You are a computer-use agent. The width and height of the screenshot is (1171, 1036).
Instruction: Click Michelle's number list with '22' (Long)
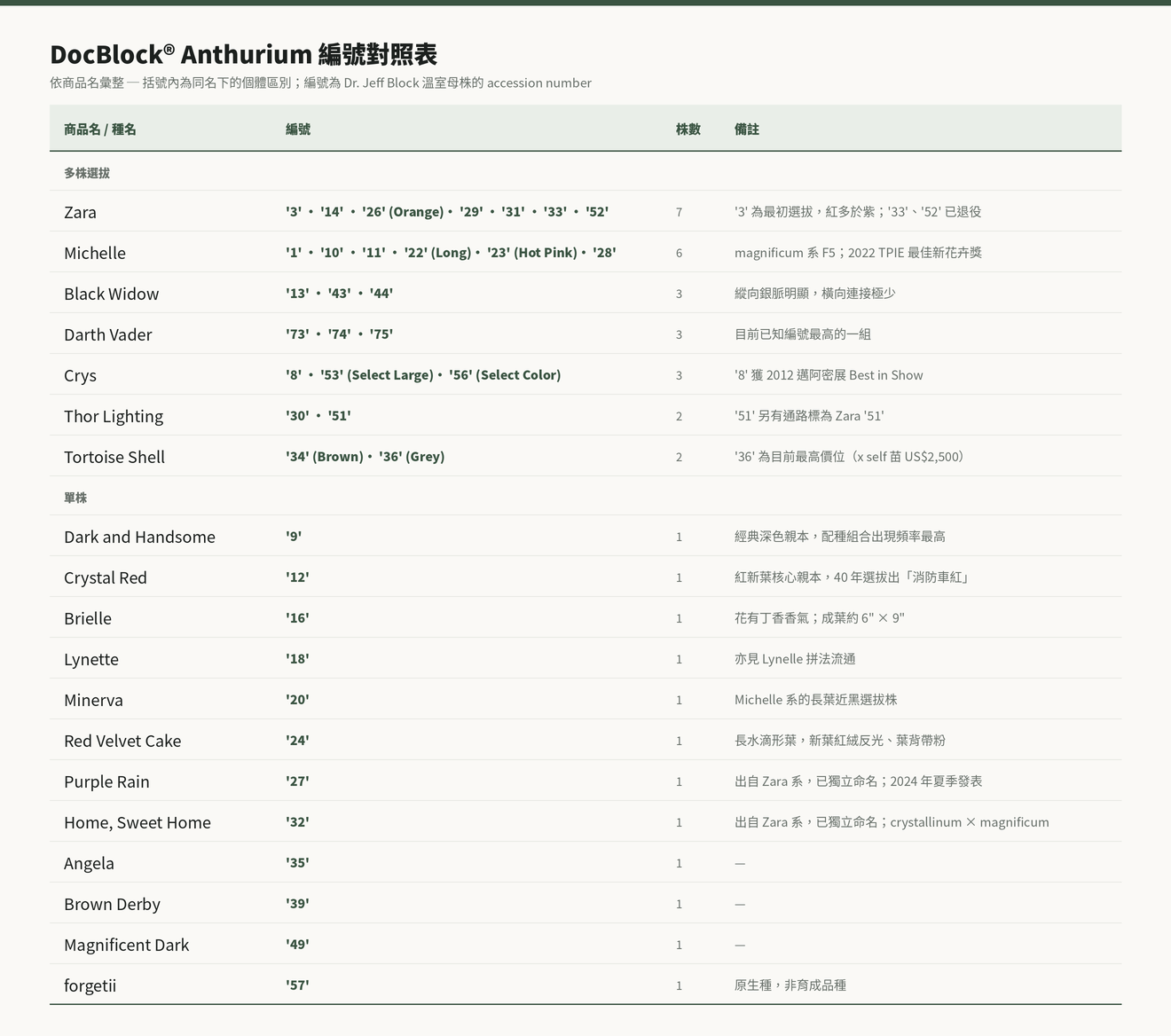click(x=451, y=253)
